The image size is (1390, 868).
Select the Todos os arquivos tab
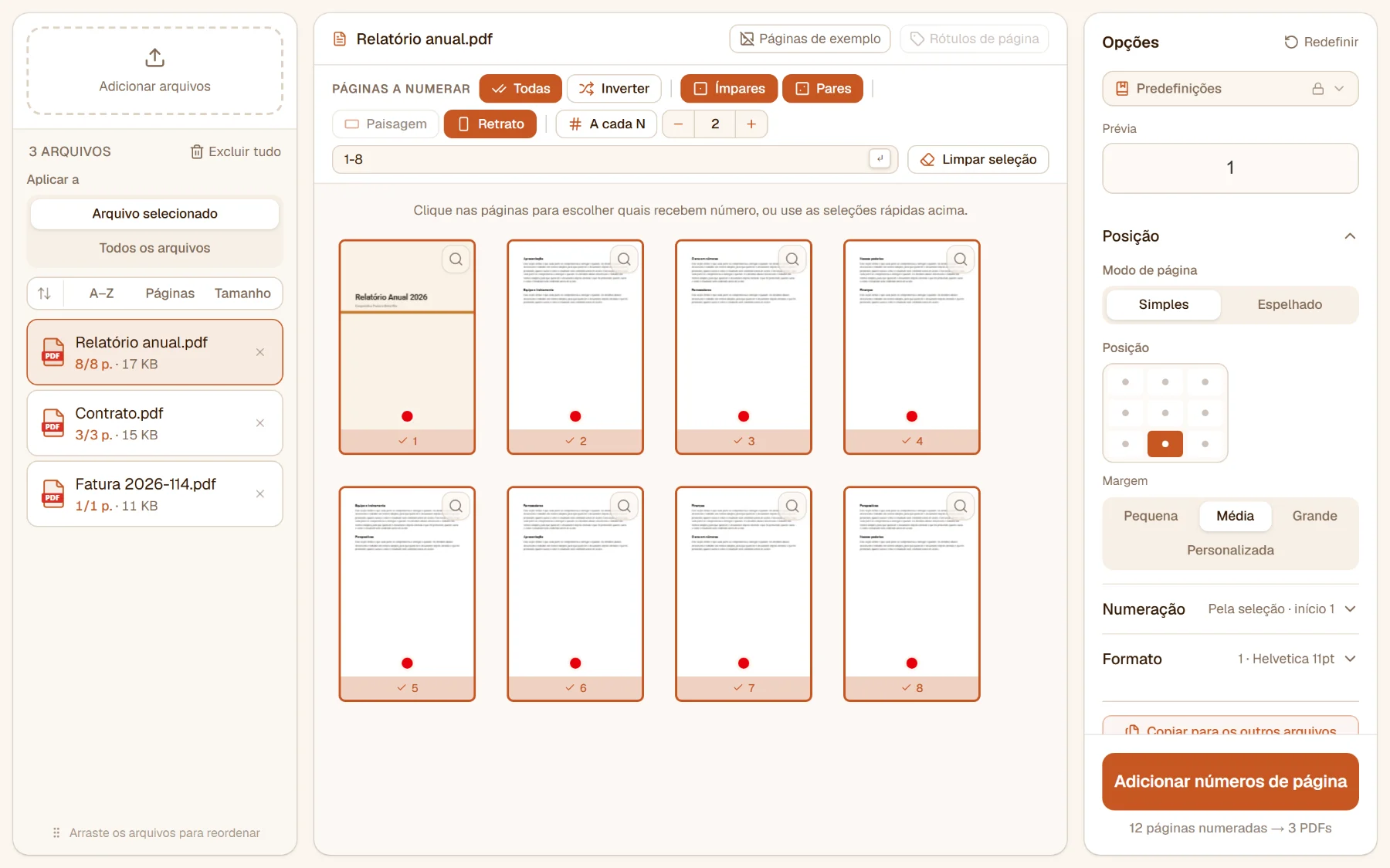pyautogui.click(x=154, y=248)
